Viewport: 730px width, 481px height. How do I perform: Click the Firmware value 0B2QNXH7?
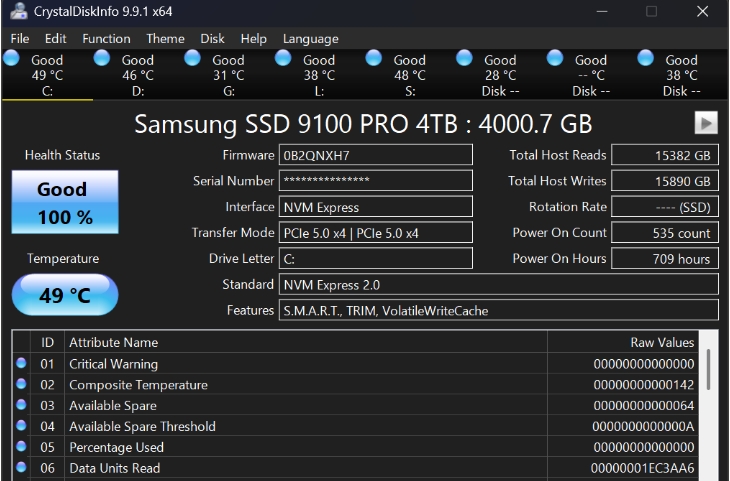pyautogui.click(x=376, y=155)
